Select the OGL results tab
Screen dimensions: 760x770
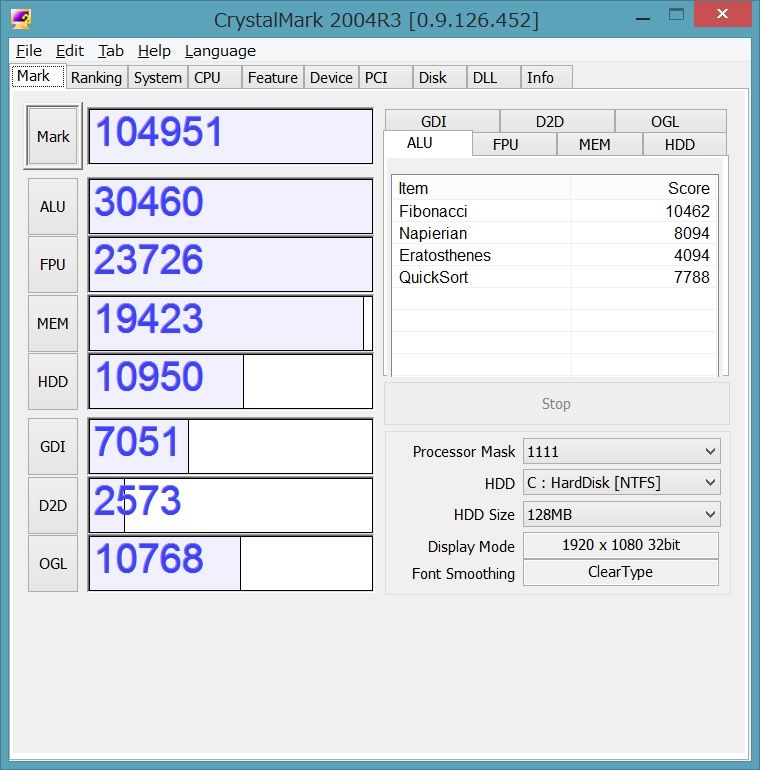671,121
